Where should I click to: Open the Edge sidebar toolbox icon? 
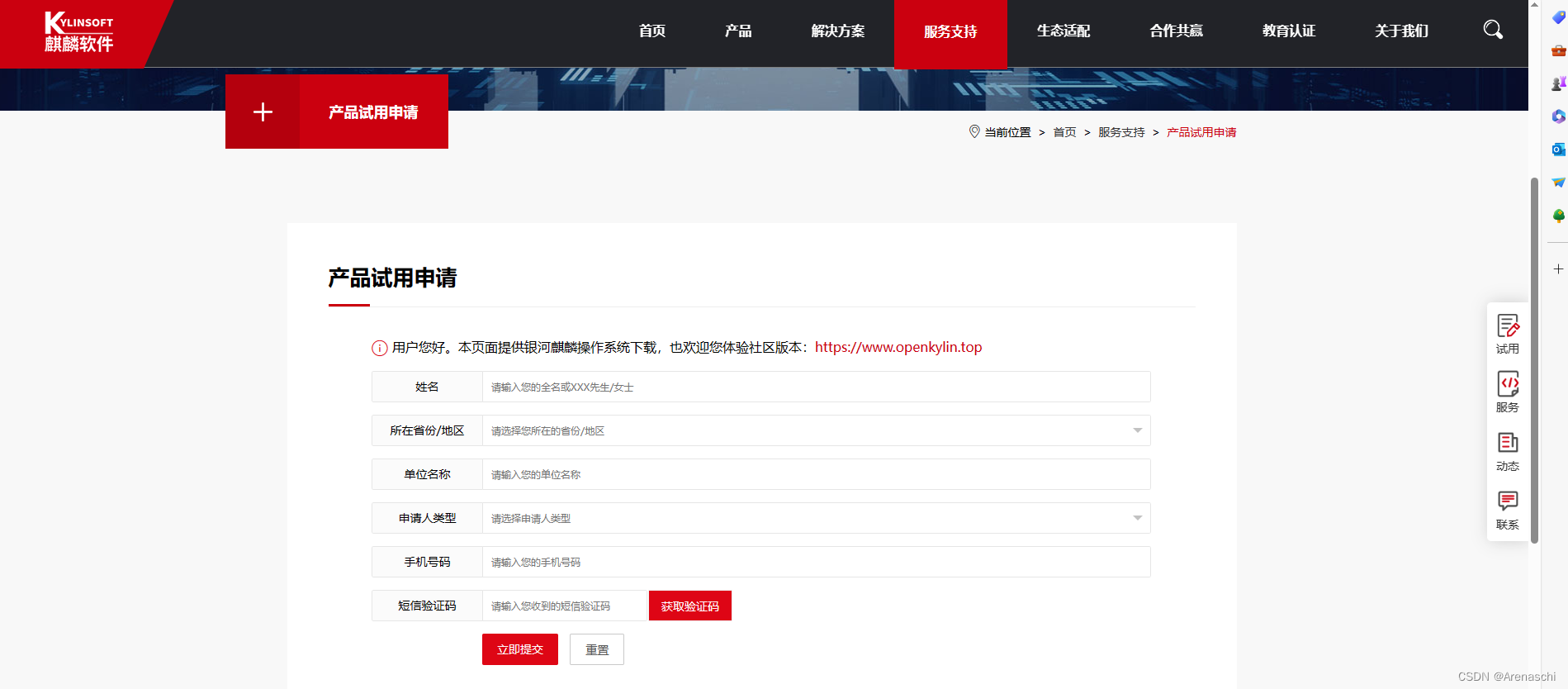tap(1558, 50)
